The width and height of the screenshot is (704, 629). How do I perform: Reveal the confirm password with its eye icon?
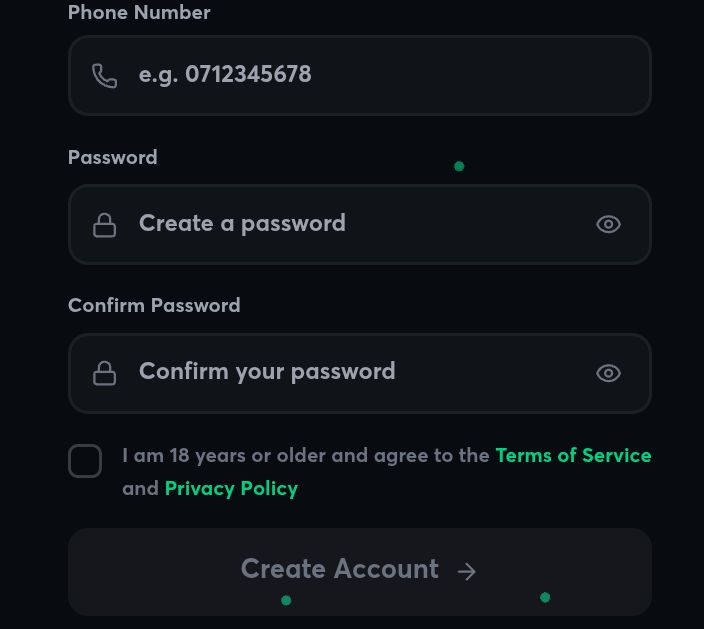[608, 374]
